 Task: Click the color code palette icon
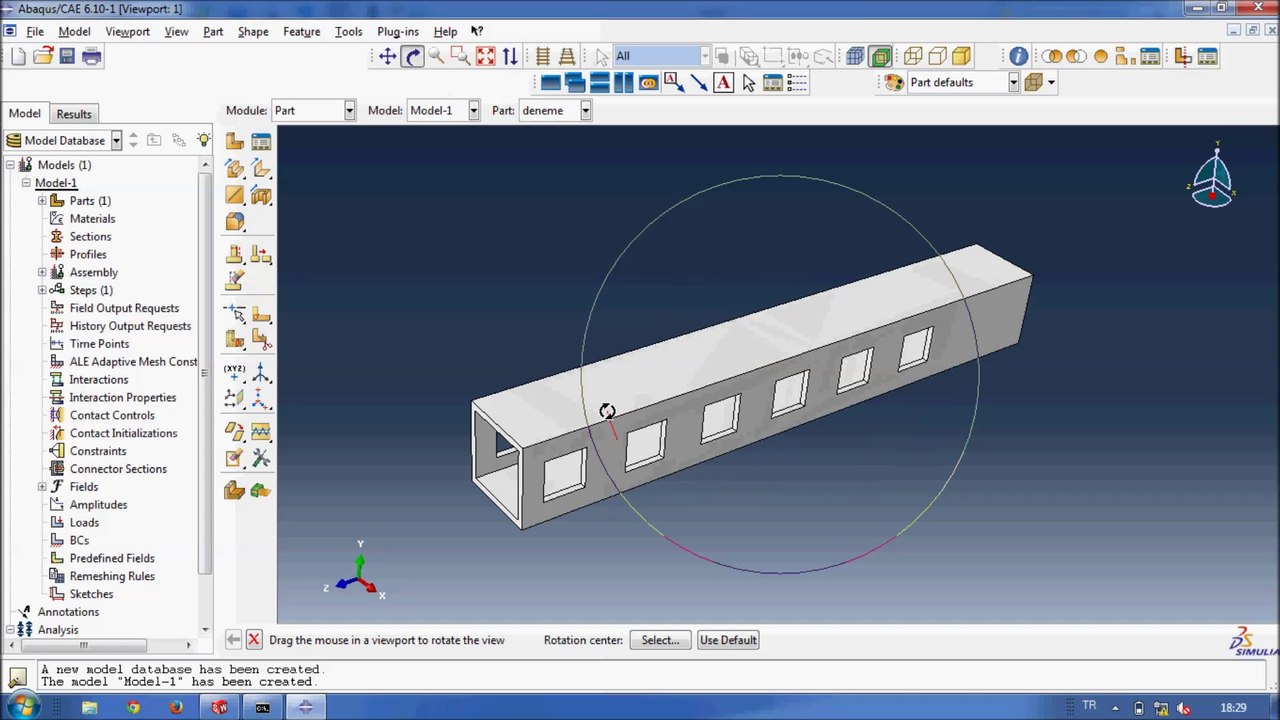click(894, 83)
